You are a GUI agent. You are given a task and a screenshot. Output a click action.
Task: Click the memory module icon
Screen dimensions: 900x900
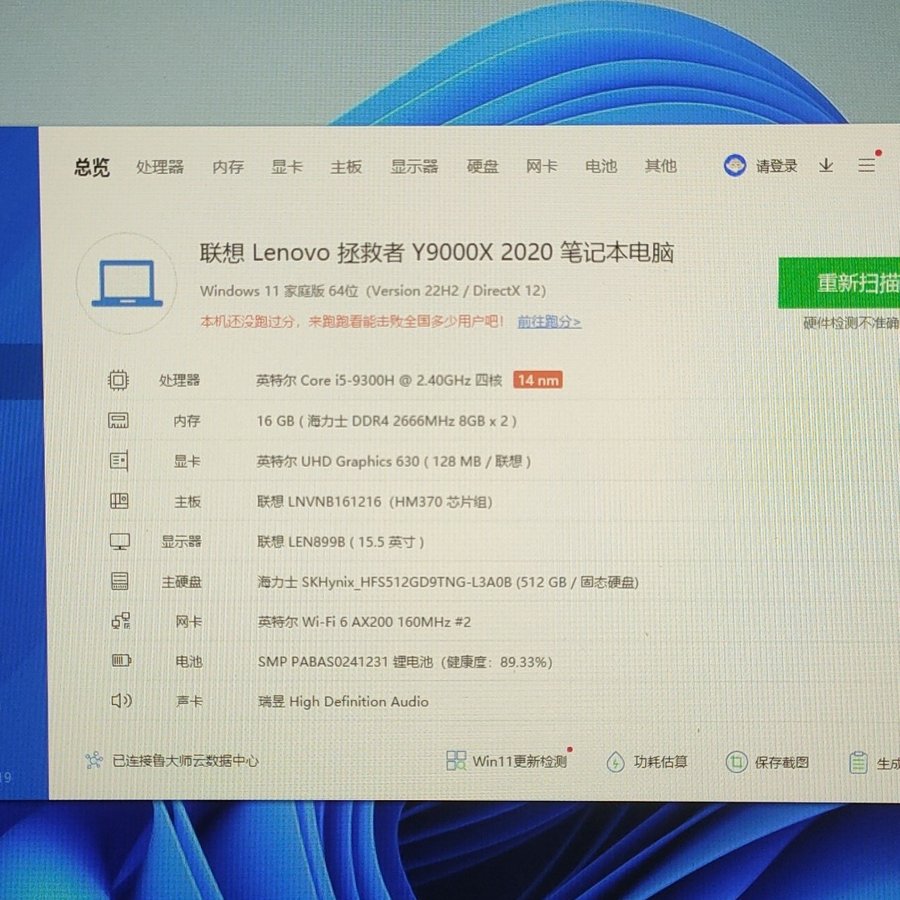click(x=118, y=421)
